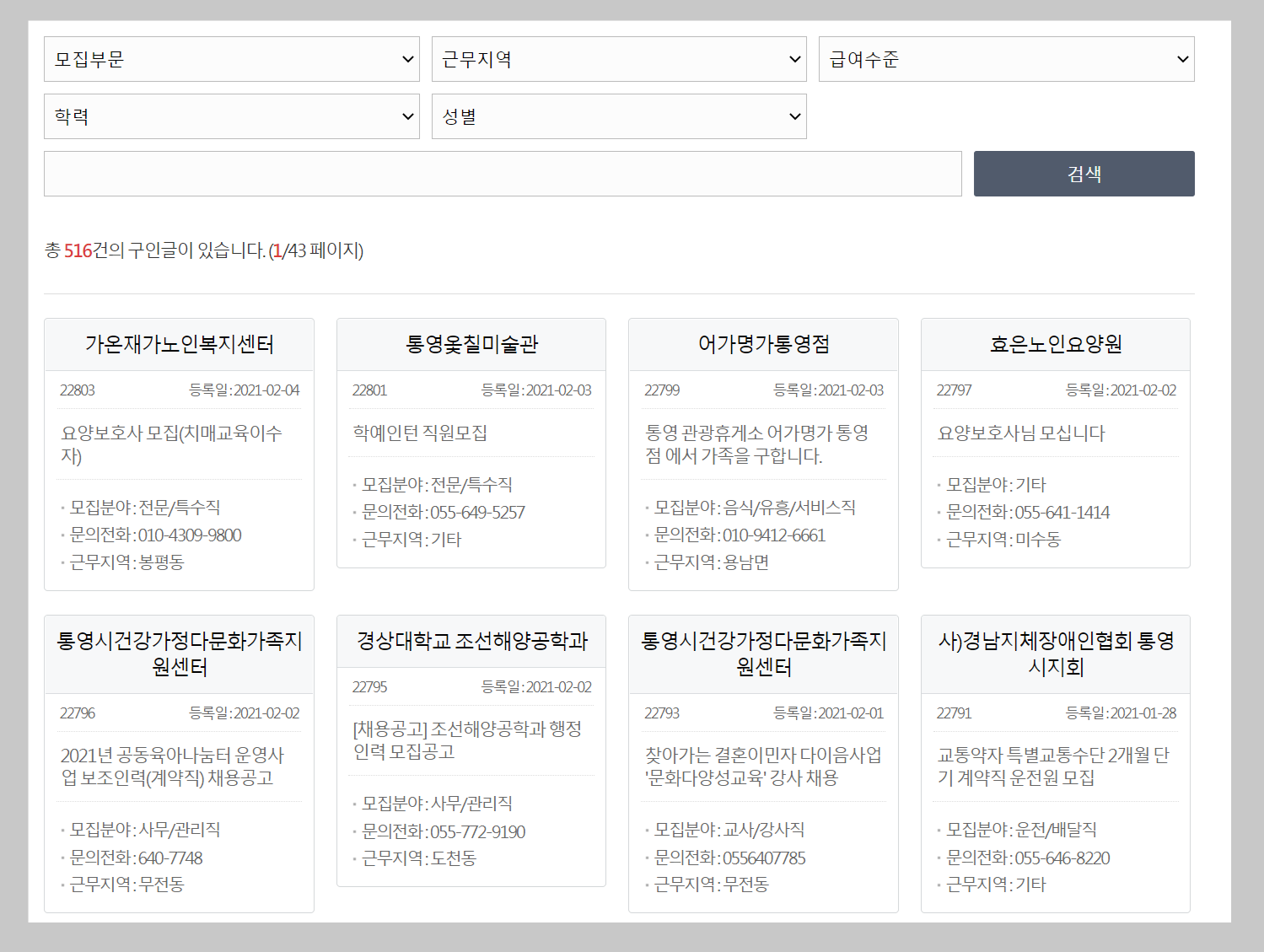The image size is (1264, 952).
Task: Click 등록일: 2021-01-28 date
Action: click(1121, 713)
